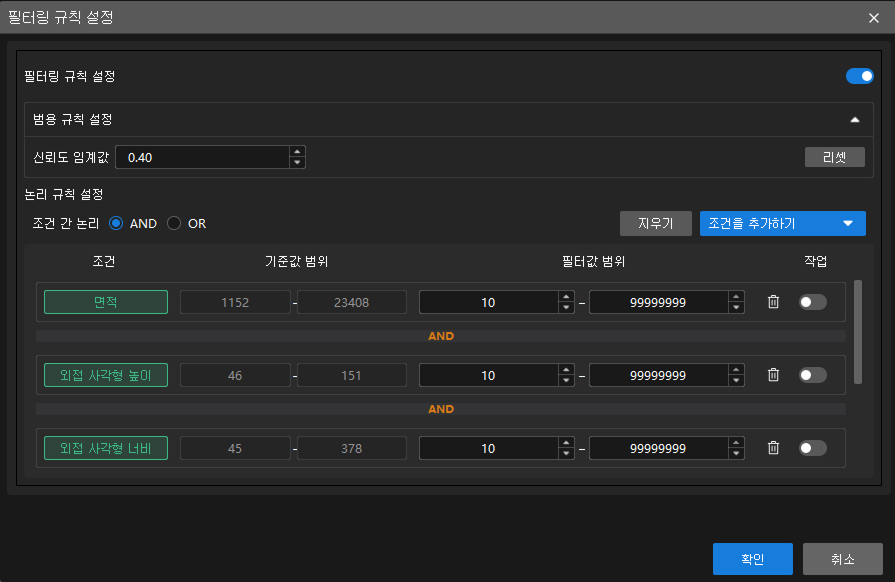Decrease 외접 사각형 높이 minimum filter value
This screenshot has height=582, width=895.
[566, 381]
